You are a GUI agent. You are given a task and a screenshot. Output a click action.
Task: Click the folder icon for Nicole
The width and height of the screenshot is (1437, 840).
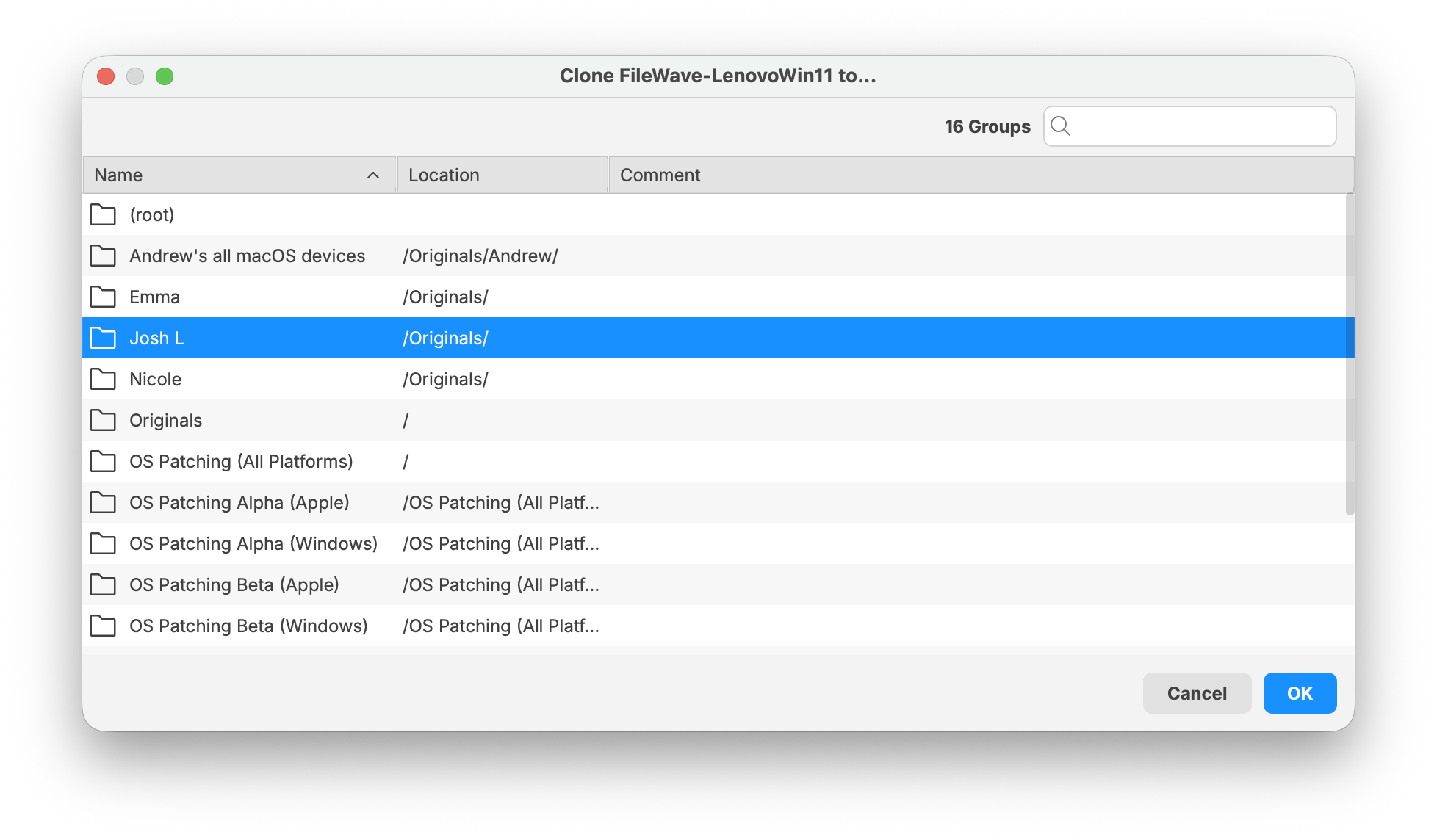(103, 379)
